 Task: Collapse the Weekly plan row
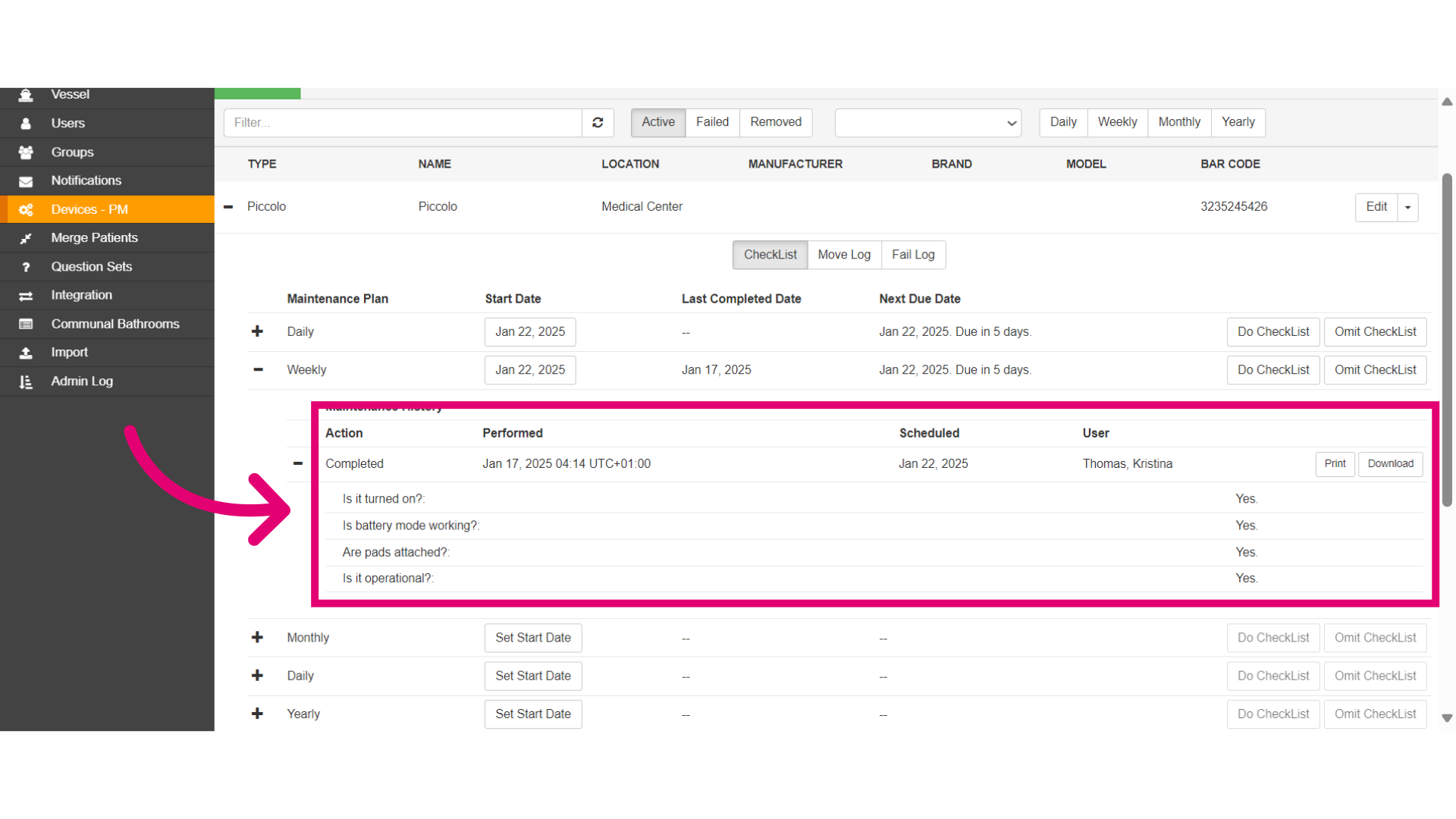point(258,369)
